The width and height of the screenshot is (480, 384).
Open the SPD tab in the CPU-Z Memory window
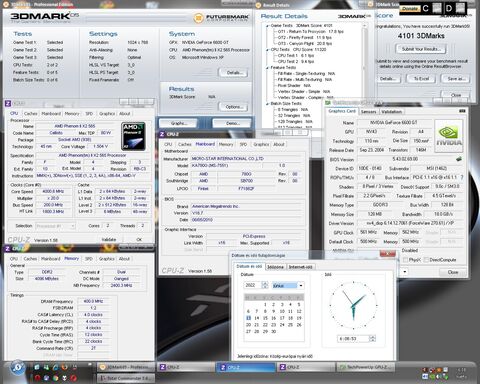coord(89,259)
